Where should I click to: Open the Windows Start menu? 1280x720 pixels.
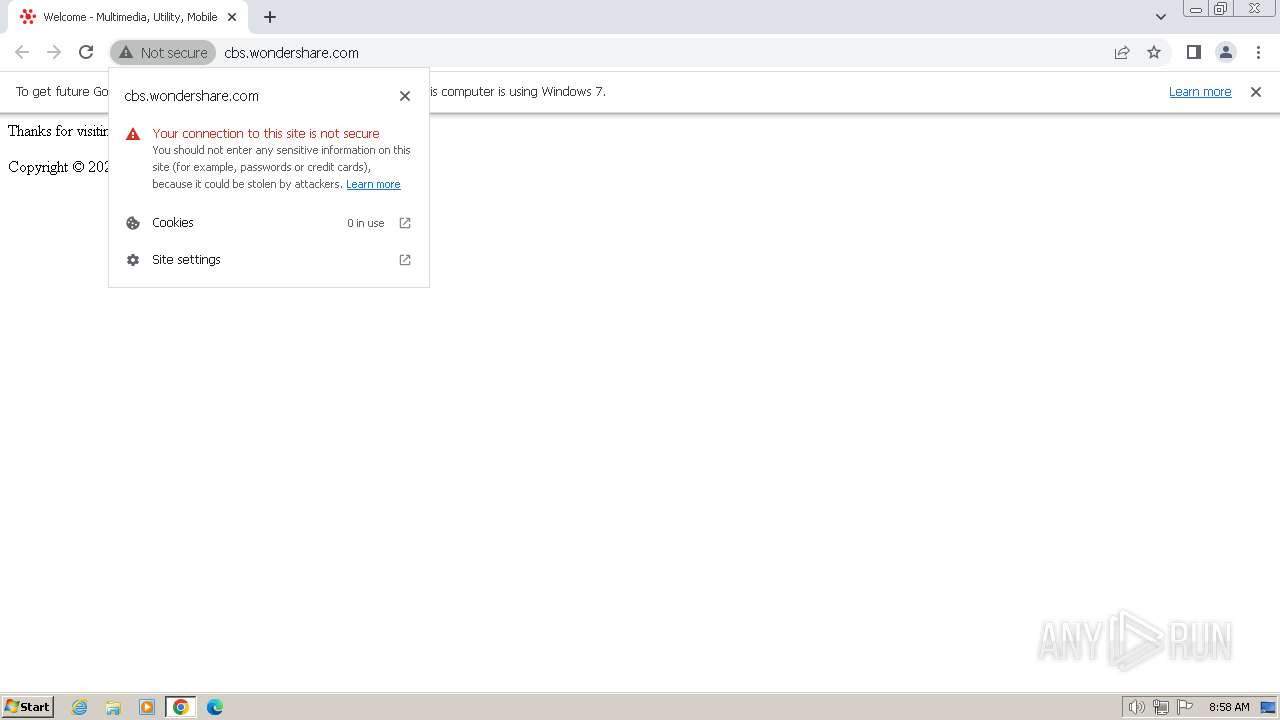coord(28,707)
